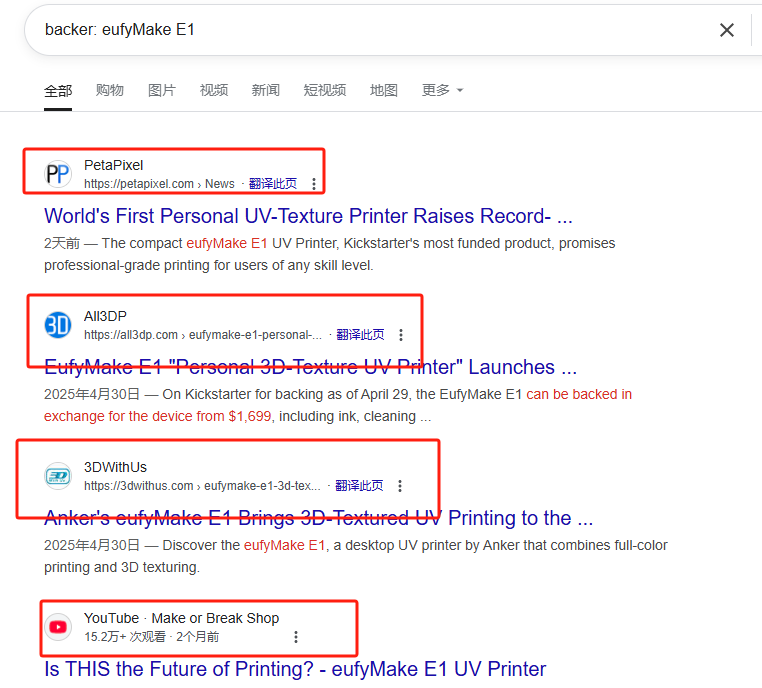The image size is (762, 688).
Task: Click 'YouTube · Make or Break Shop' source name
Action: click(181, 619)
